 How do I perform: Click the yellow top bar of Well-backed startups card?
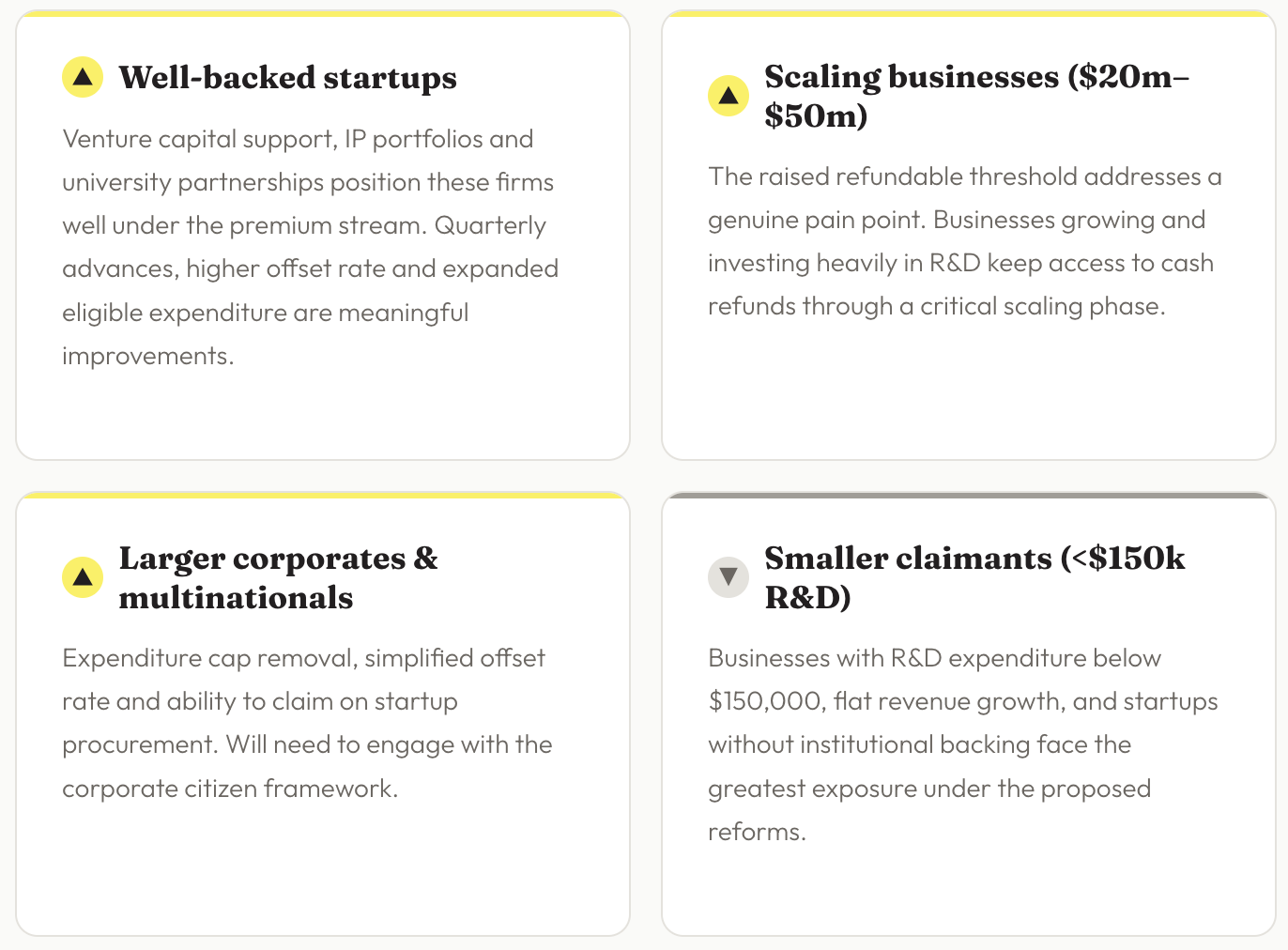coord(323,14)
